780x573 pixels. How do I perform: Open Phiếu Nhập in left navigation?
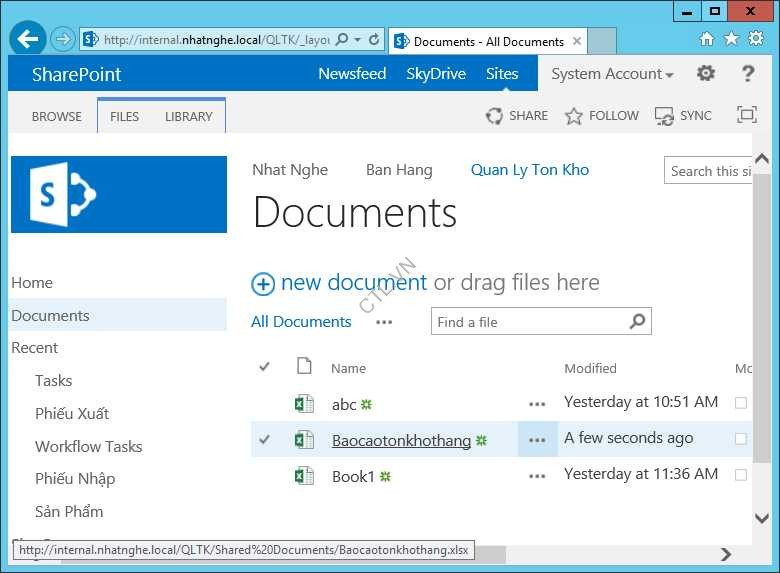point(75,478)
